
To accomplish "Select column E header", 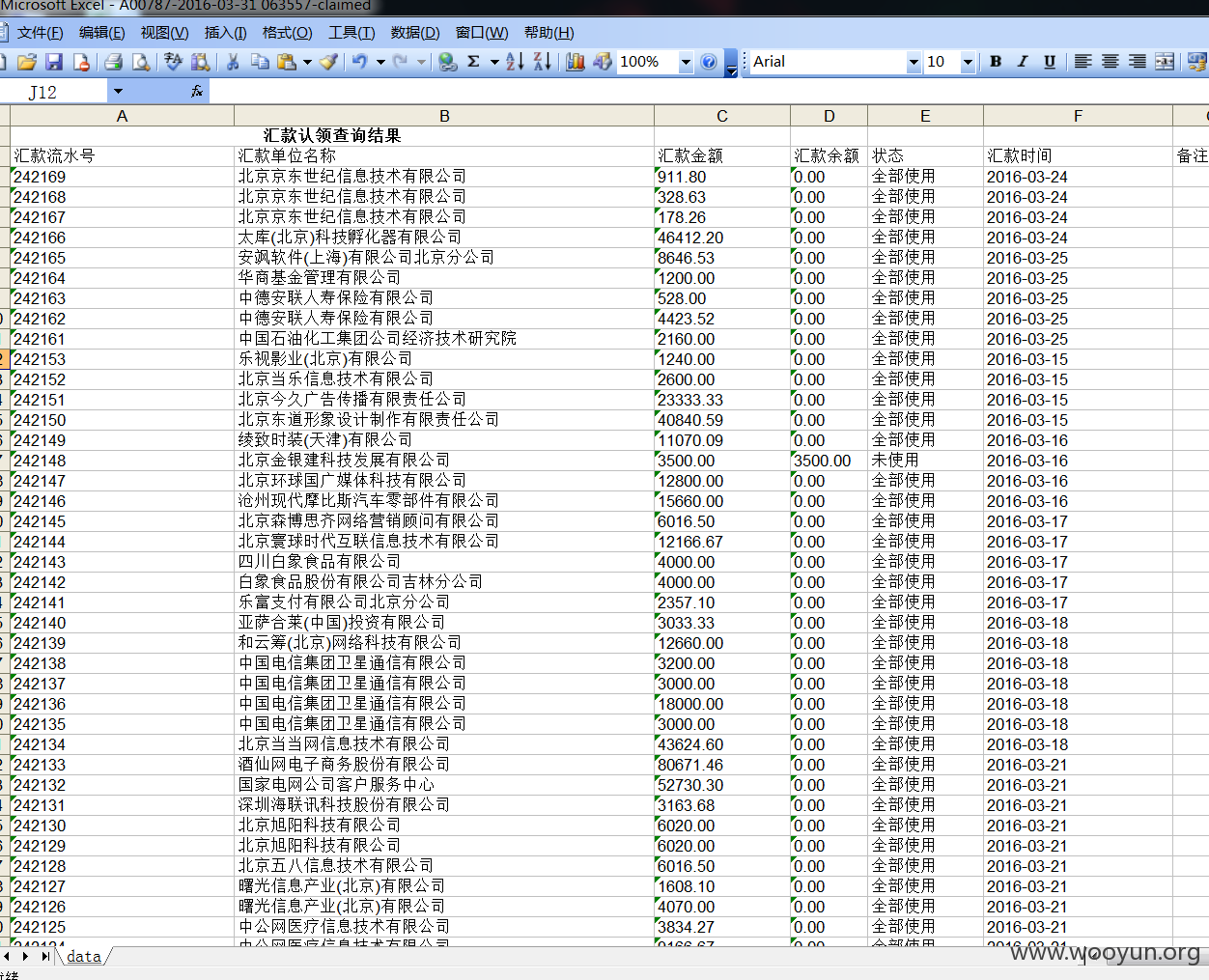I will [x=925, y=116].
